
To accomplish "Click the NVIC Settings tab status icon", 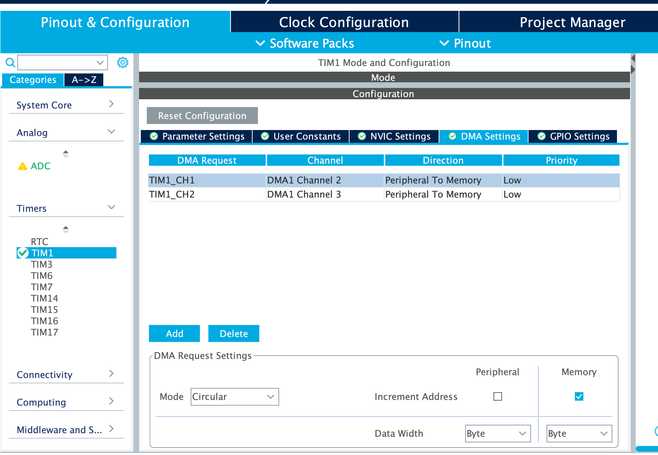I will [362, 136].
